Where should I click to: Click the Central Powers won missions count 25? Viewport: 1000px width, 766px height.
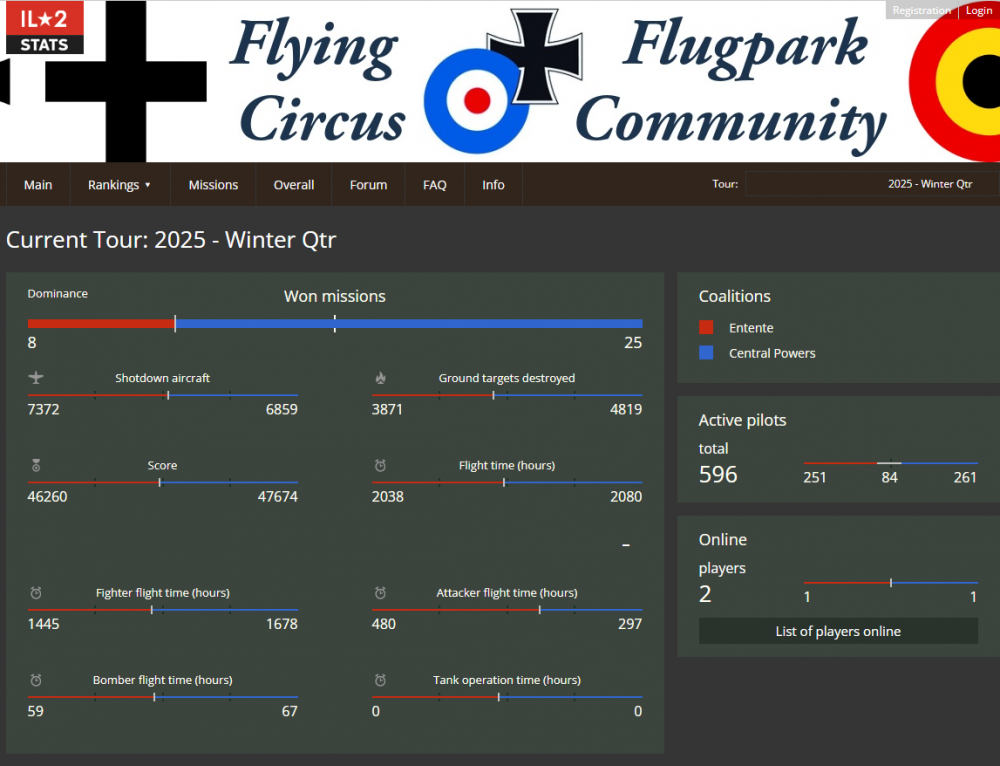click(633, 343)
